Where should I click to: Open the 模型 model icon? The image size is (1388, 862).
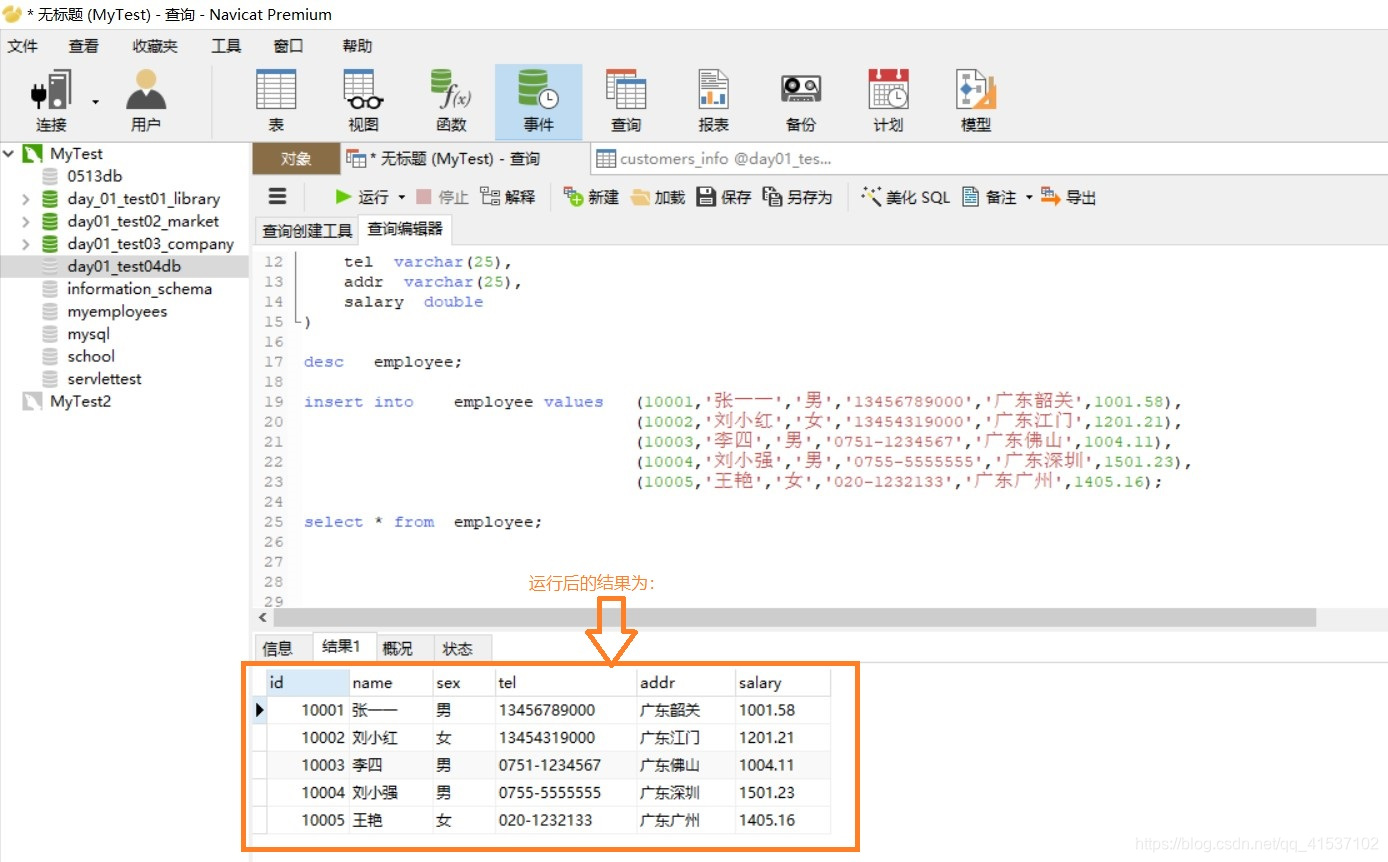976,101
